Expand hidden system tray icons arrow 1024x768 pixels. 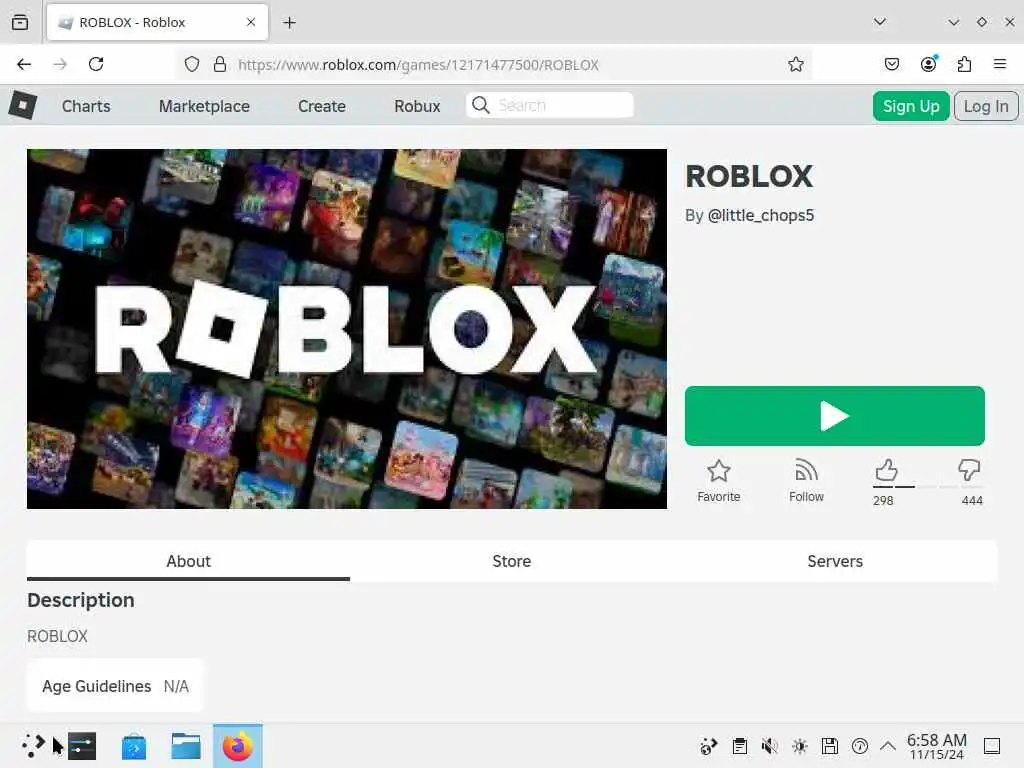pos(888,746)
